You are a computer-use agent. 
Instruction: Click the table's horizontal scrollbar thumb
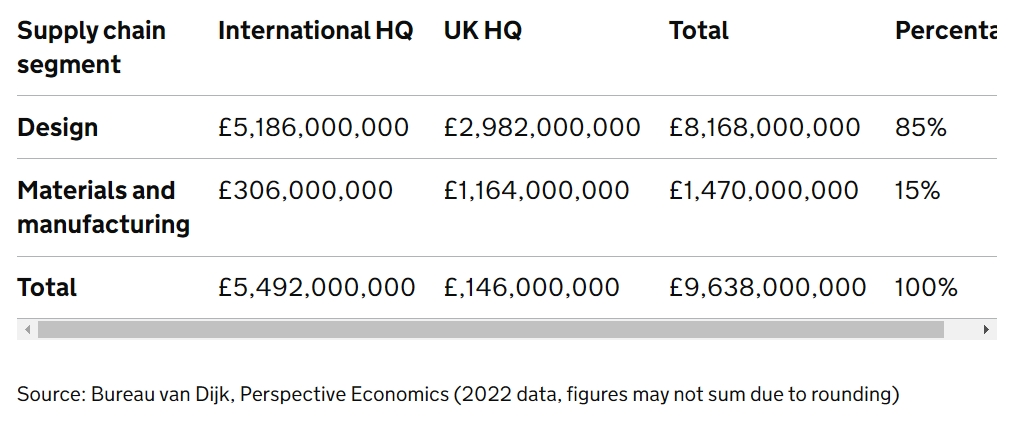490,329
